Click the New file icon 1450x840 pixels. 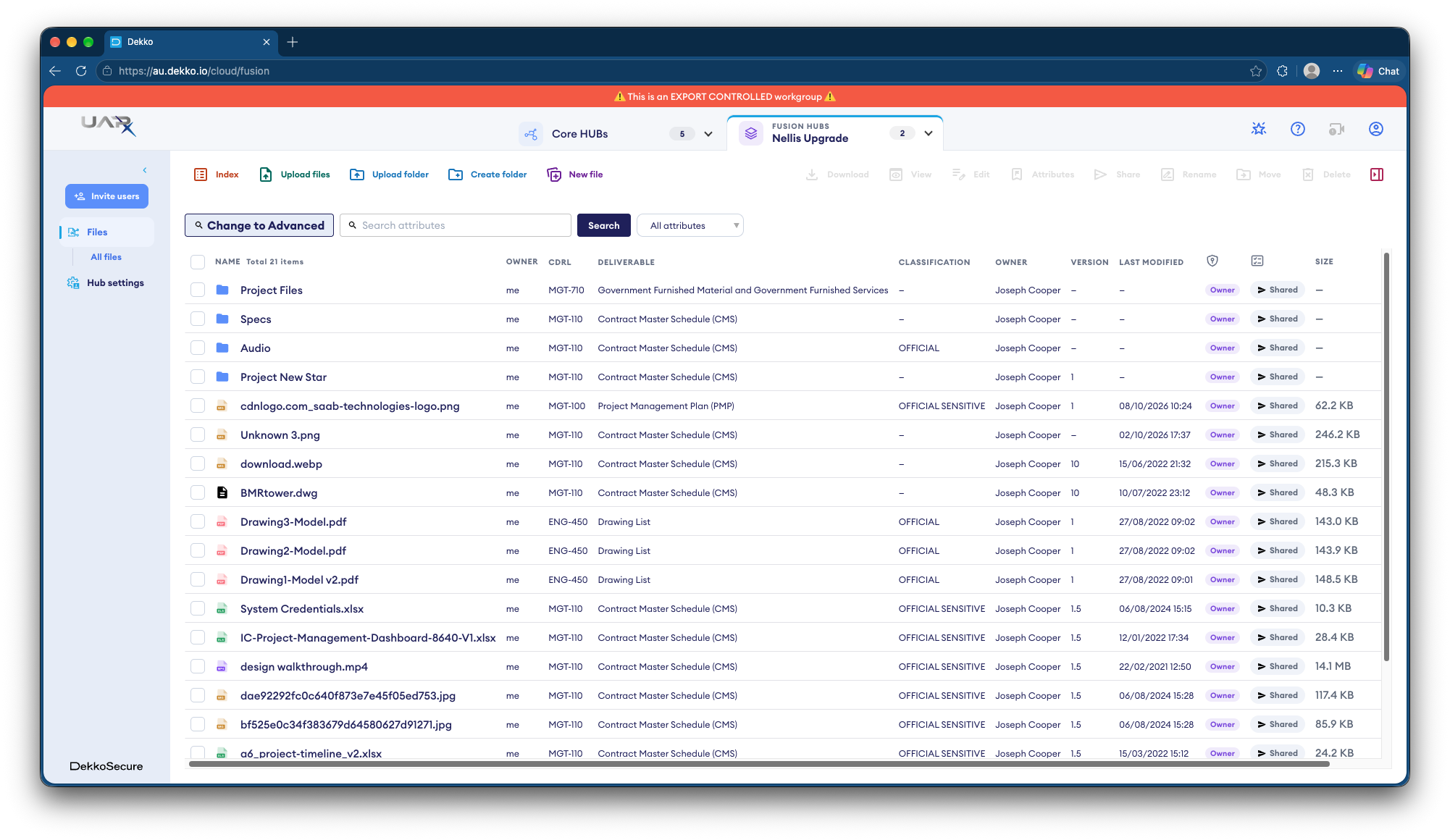[554, 175]
